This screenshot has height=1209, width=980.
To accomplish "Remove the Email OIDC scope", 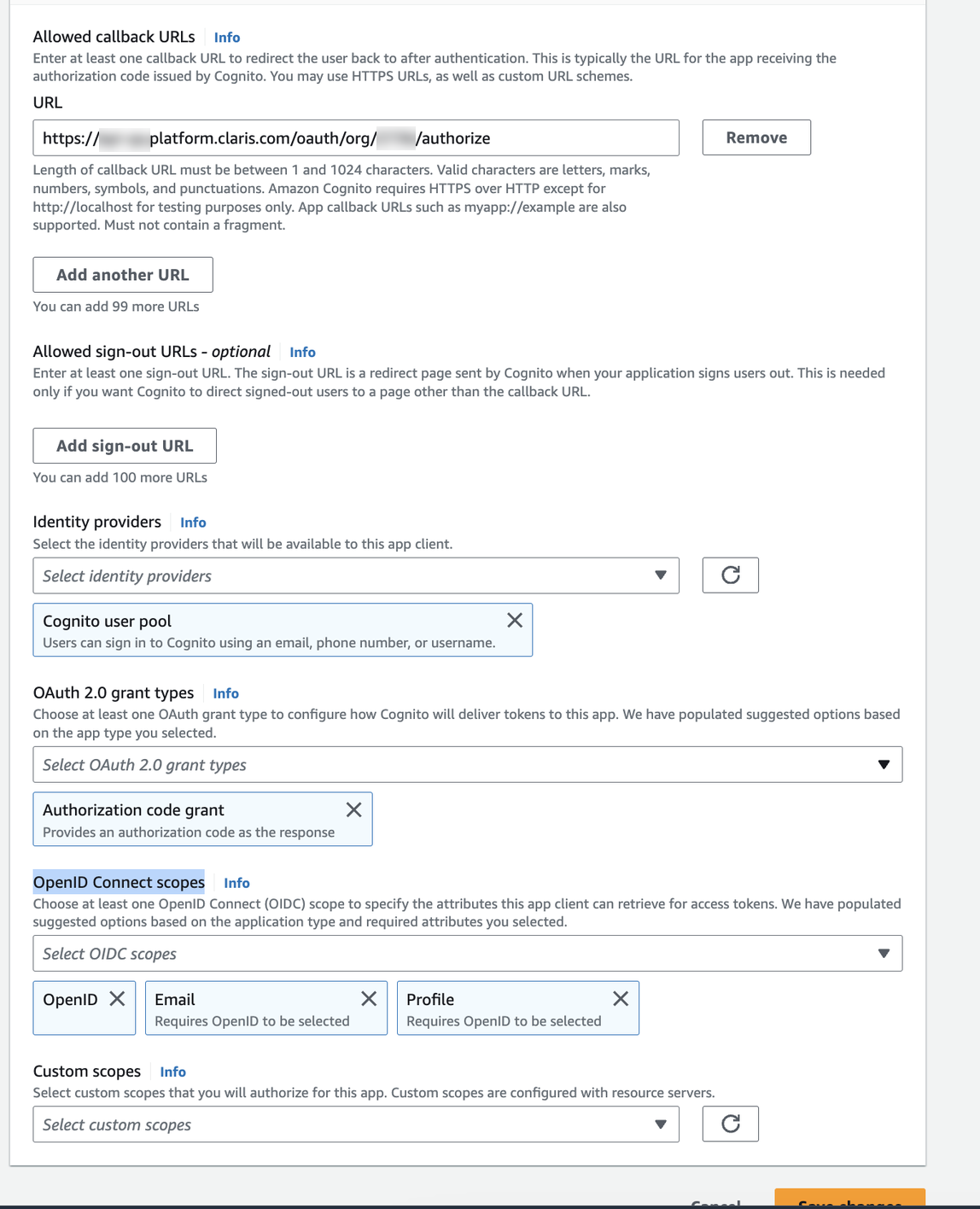I will tap(370, 997).
